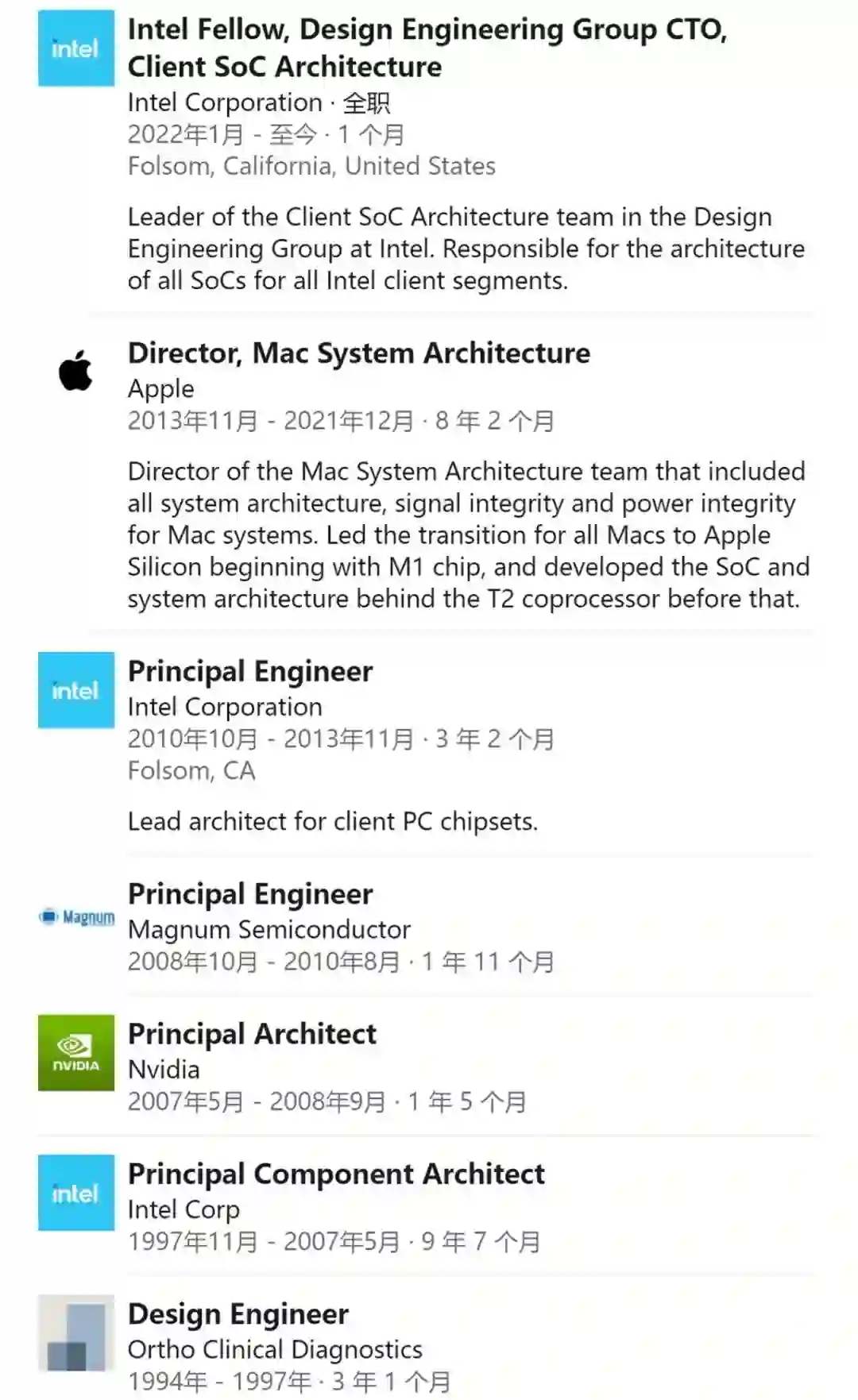Click the green Nvidia logo
The width and height of the screenshot is (858, 1400).
pyautogui.click(x=76, y=1052)
